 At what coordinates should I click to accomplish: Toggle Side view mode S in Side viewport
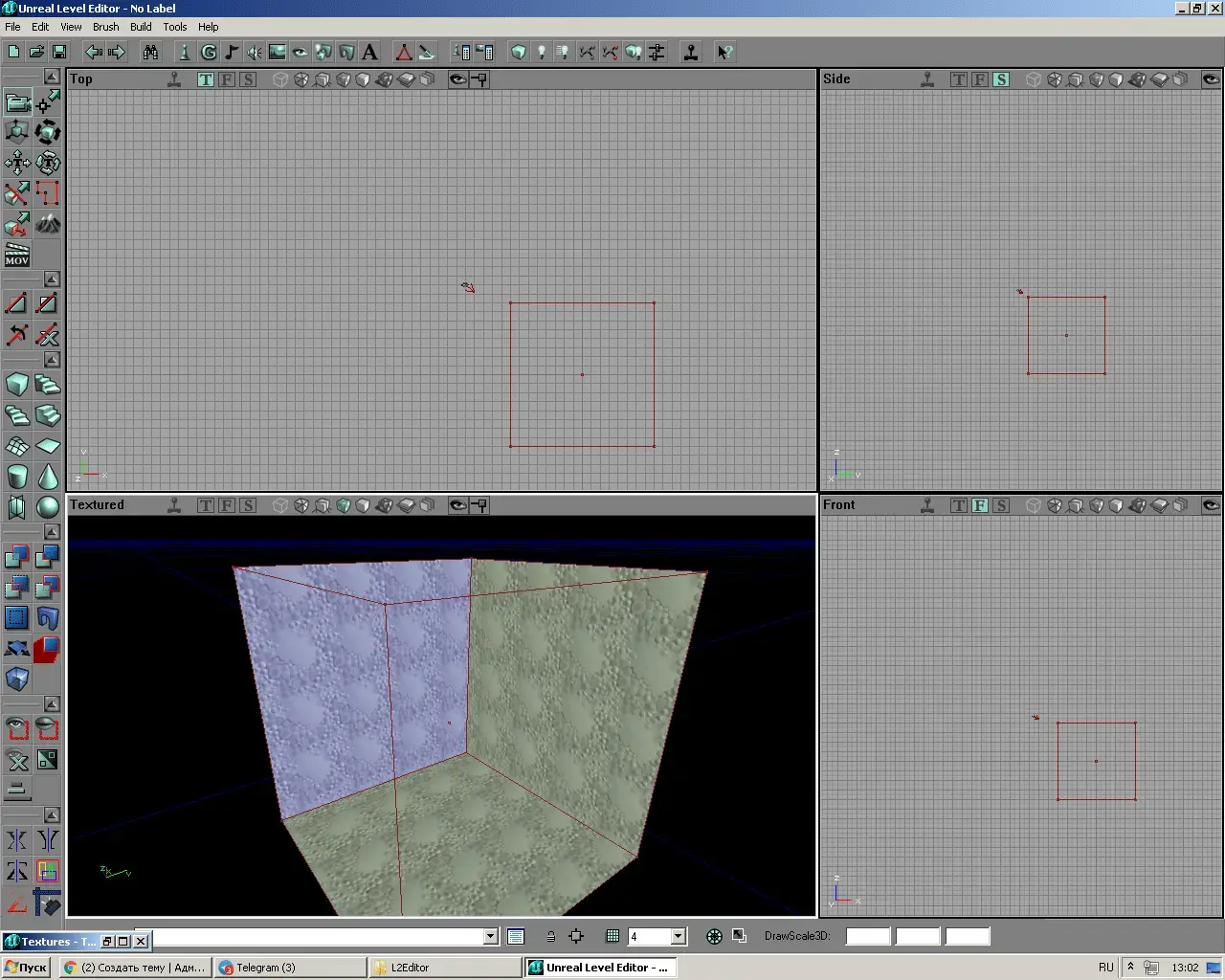point(1001,79)
